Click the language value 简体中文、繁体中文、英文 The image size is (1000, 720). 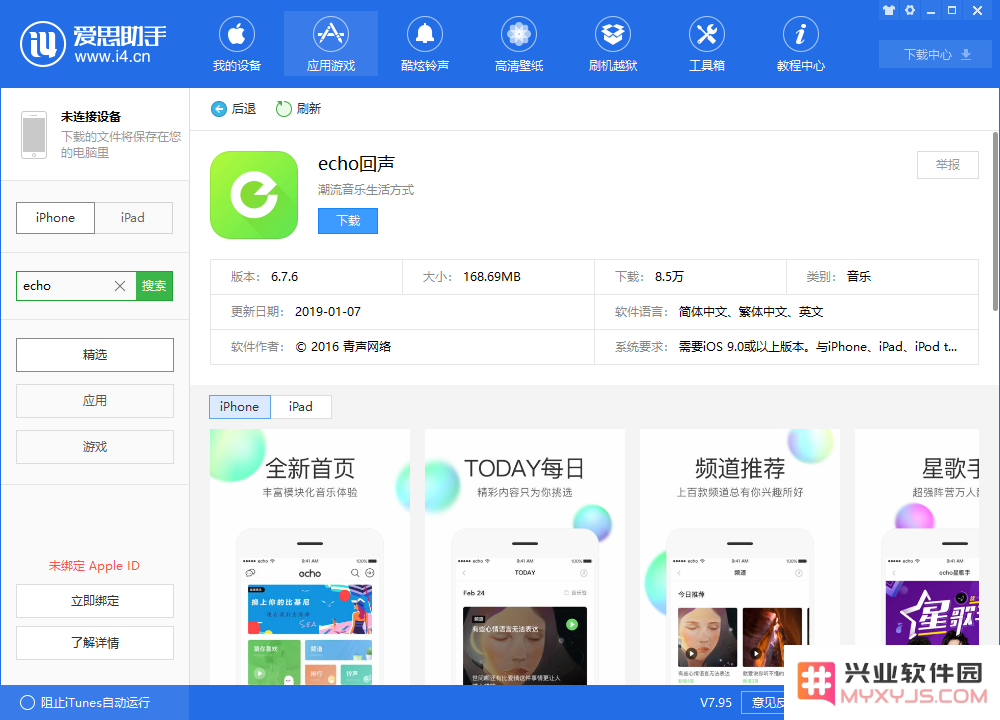(751, 312)
